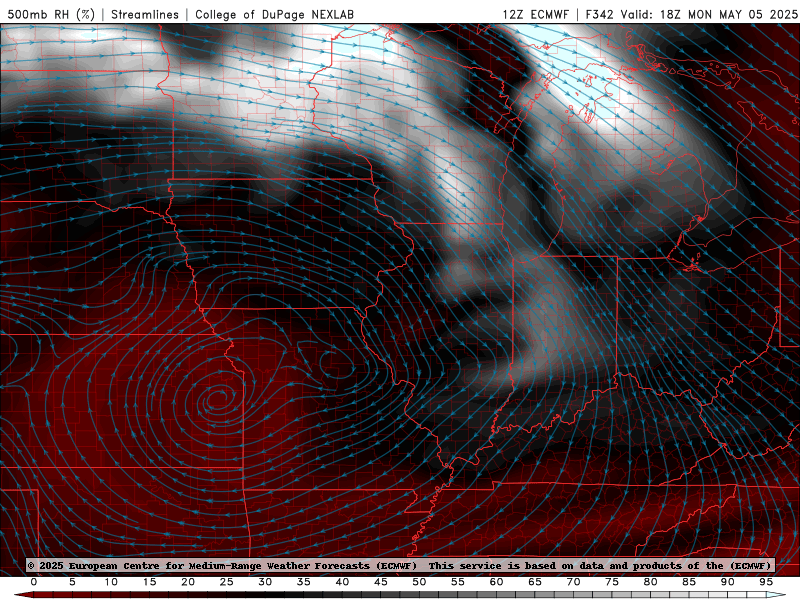The image size is (800, 600).
Task: Click the "85" value on color scale
Action: coord(689,582)
